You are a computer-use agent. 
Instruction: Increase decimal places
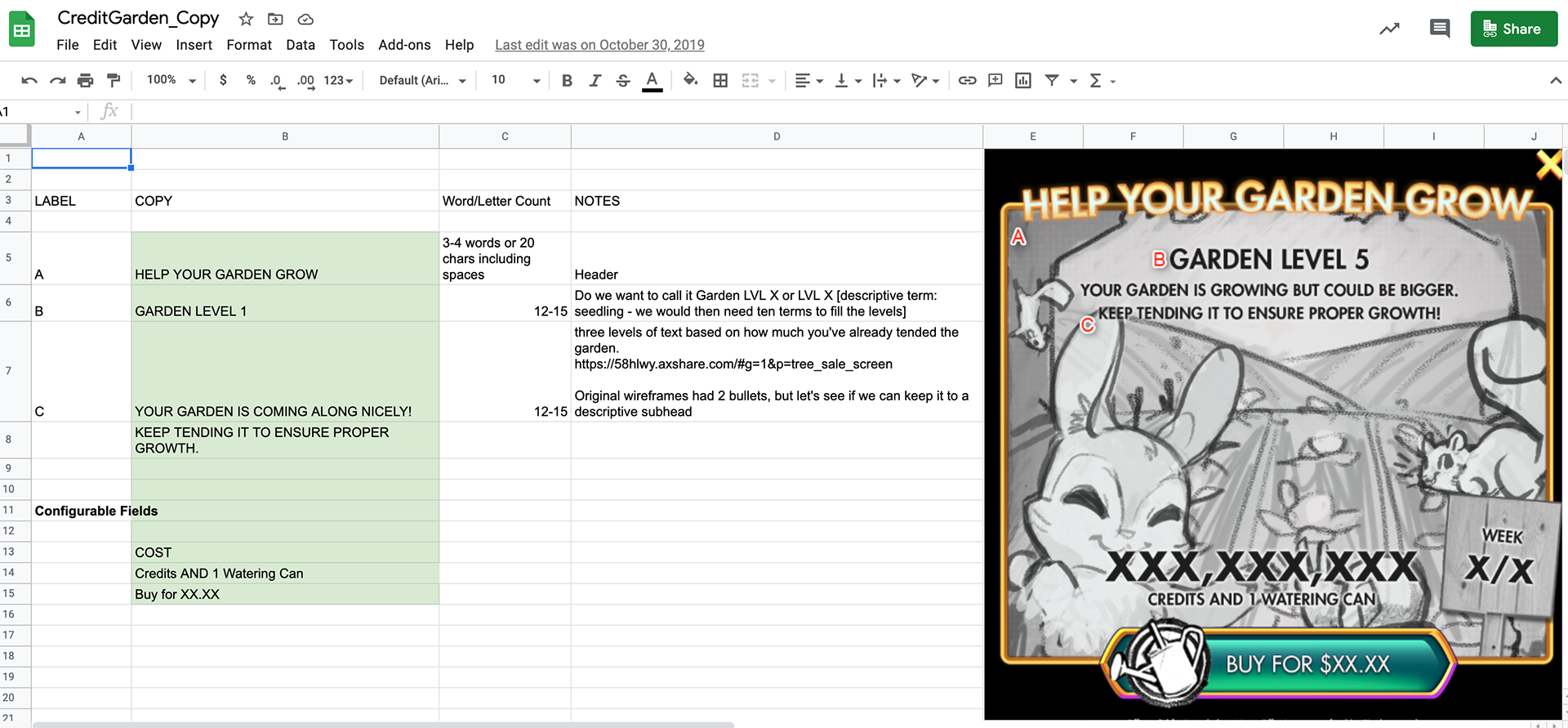[306, 81]
